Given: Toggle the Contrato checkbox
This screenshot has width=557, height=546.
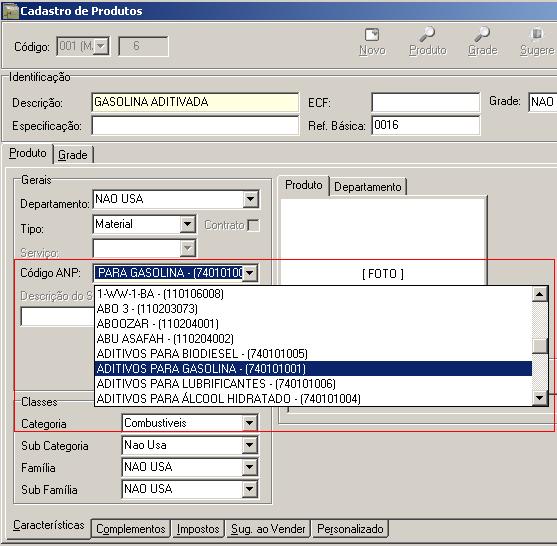Looking at the screenshot, I should [253, 225].
